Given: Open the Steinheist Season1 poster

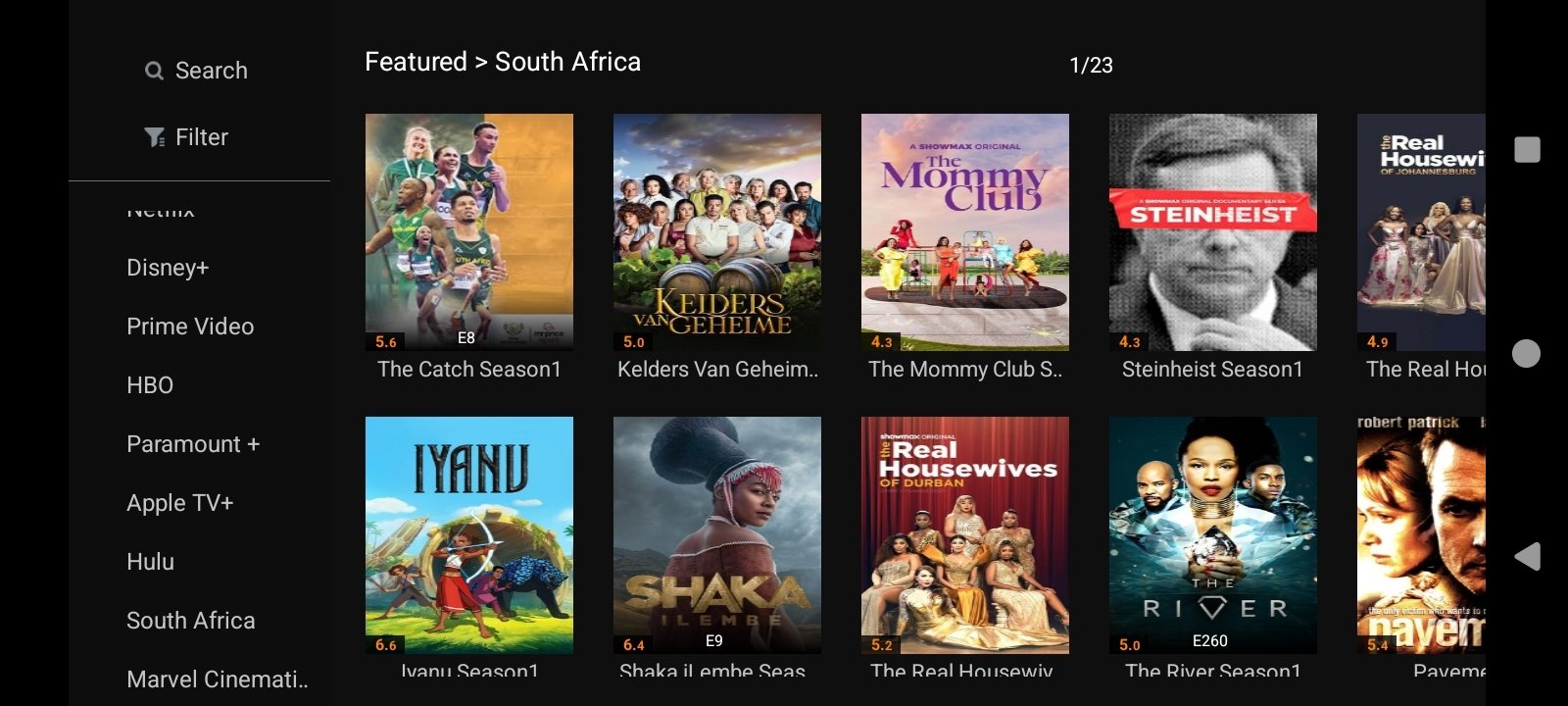Looking at the screenshot, I should [1213, 232].
